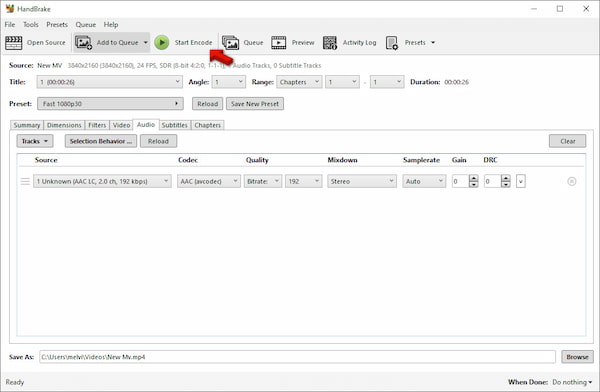Screen dimensions: 600x392
Task: Decrease Gain with down arrow
Action: coord(474,185)
